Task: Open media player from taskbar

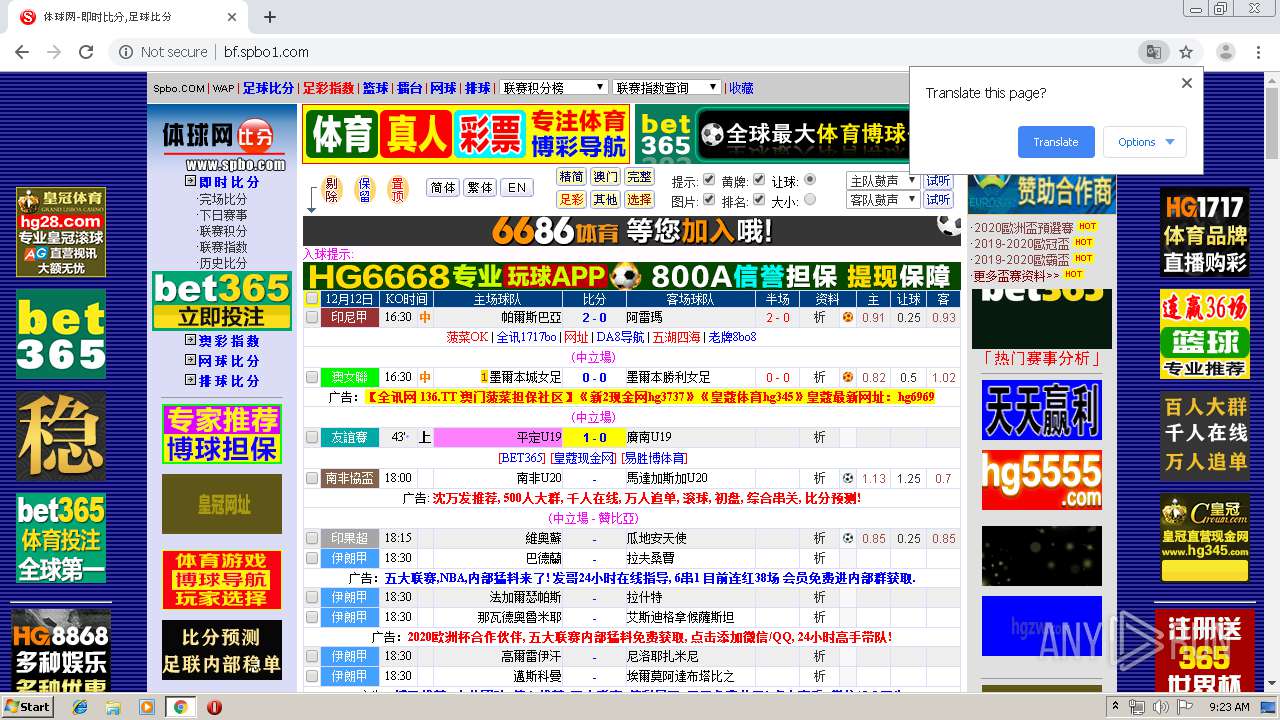Action: (x=147, y=707)
